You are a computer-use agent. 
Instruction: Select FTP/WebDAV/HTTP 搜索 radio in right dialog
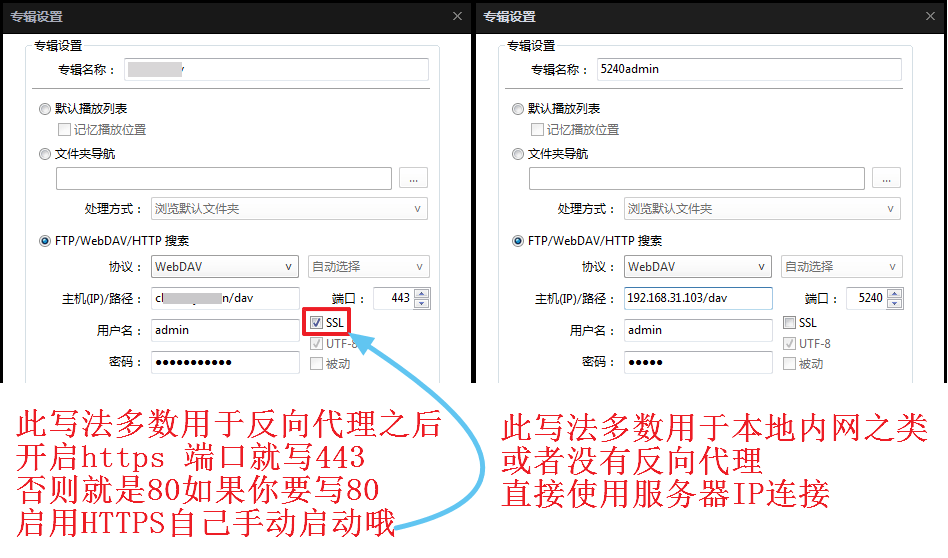517,241
